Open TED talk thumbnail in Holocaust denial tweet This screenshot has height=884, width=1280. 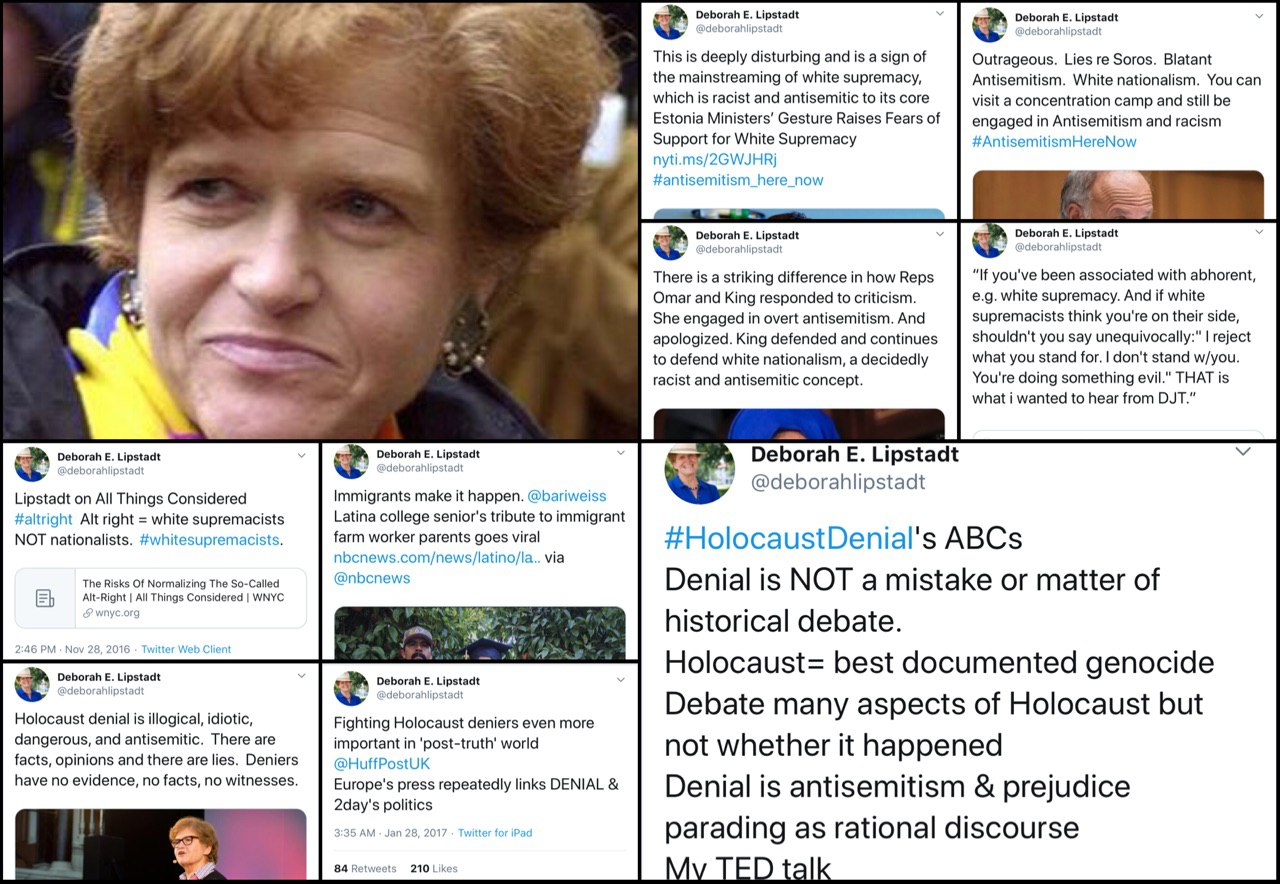(x=161, y=844)
